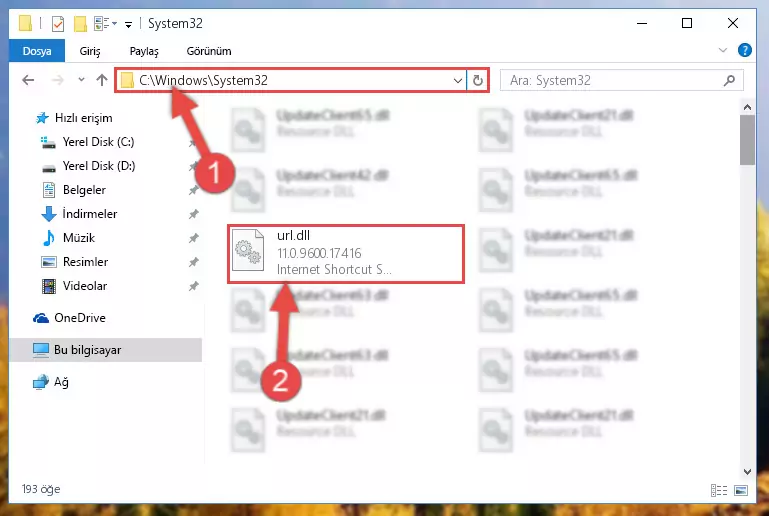Click the pin icon next to Müzik
Screen dimensions: 769x516
[194, 238]
